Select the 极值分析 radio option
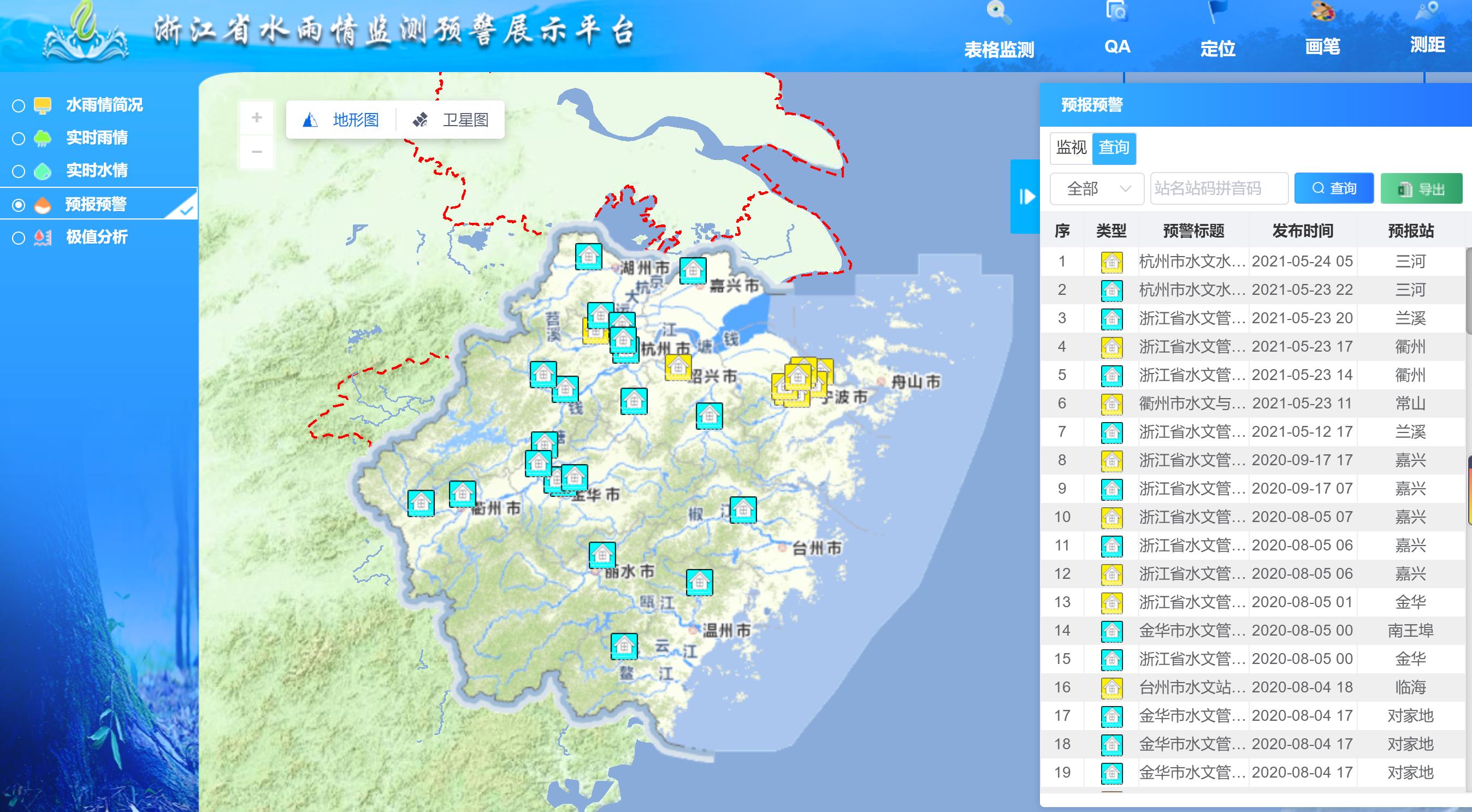This screenshot has height=812, width=1472. (19, 238)
